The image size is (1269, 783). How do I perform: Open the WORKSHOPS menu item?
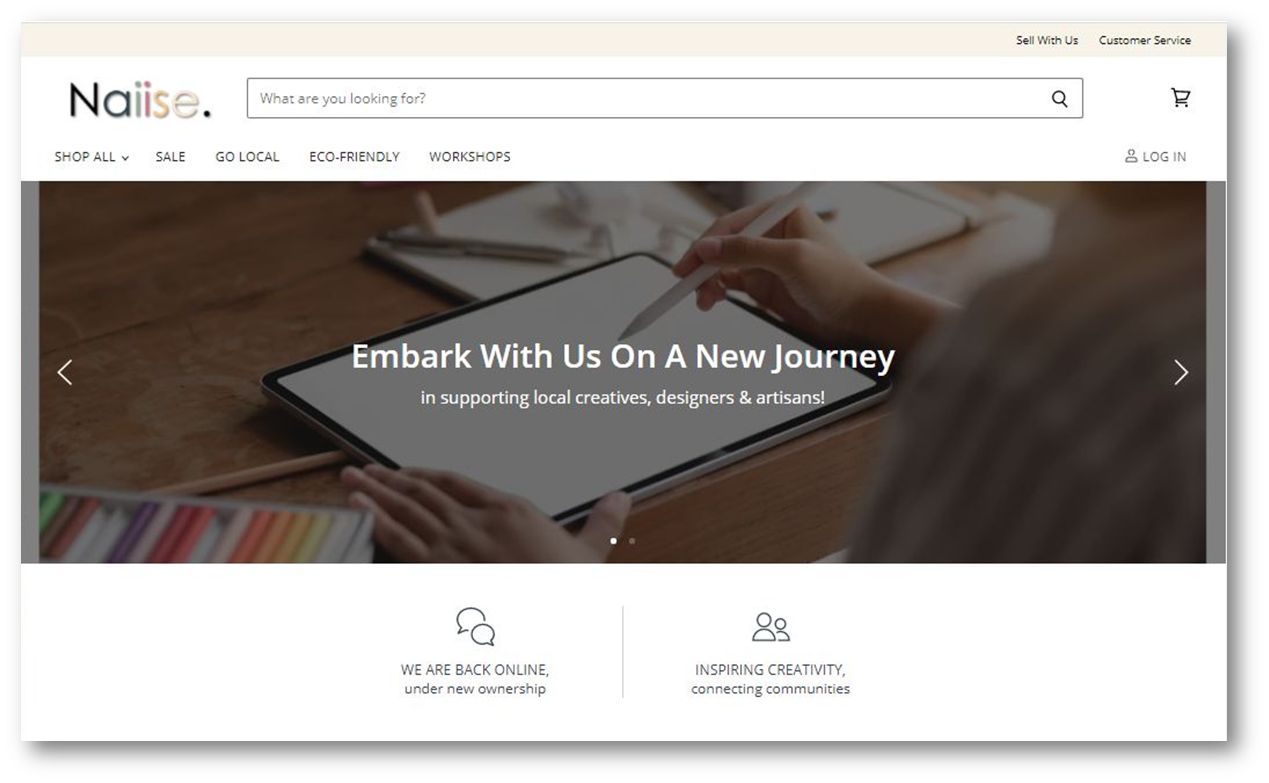coord(470,157)
